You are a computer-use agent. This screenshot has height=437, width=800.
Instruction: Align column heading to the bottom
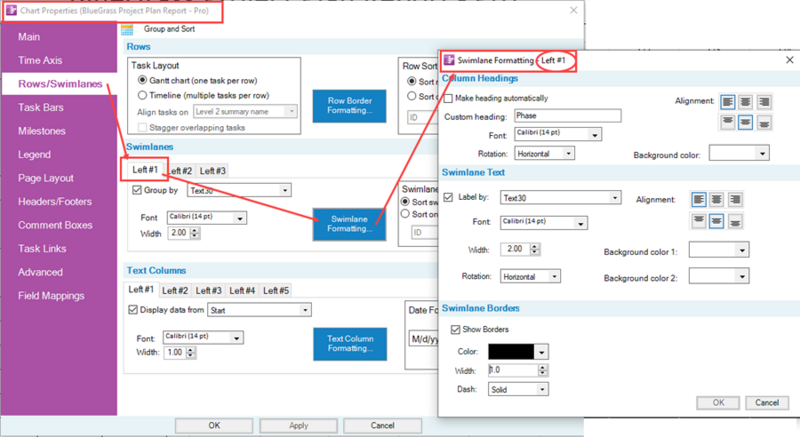tap(764, 122)
